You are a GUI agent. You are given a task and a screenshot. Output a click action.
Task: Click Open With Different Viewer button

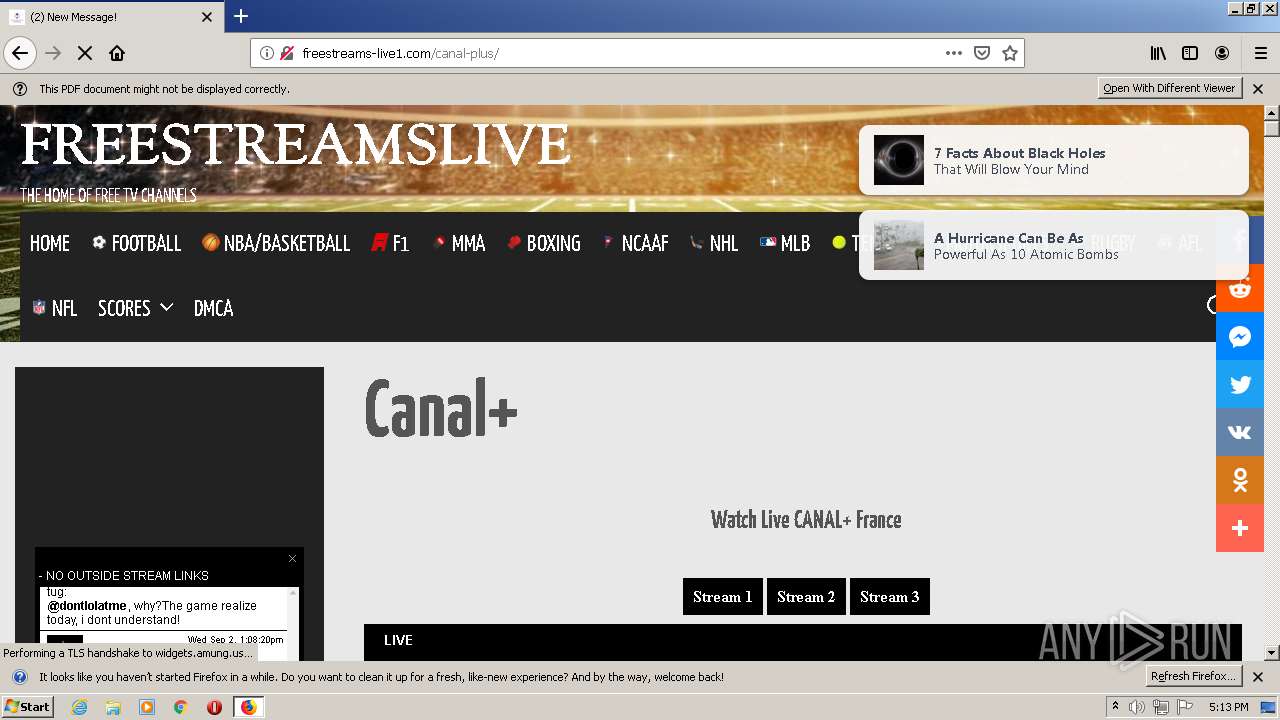(x=1169, y=88)
